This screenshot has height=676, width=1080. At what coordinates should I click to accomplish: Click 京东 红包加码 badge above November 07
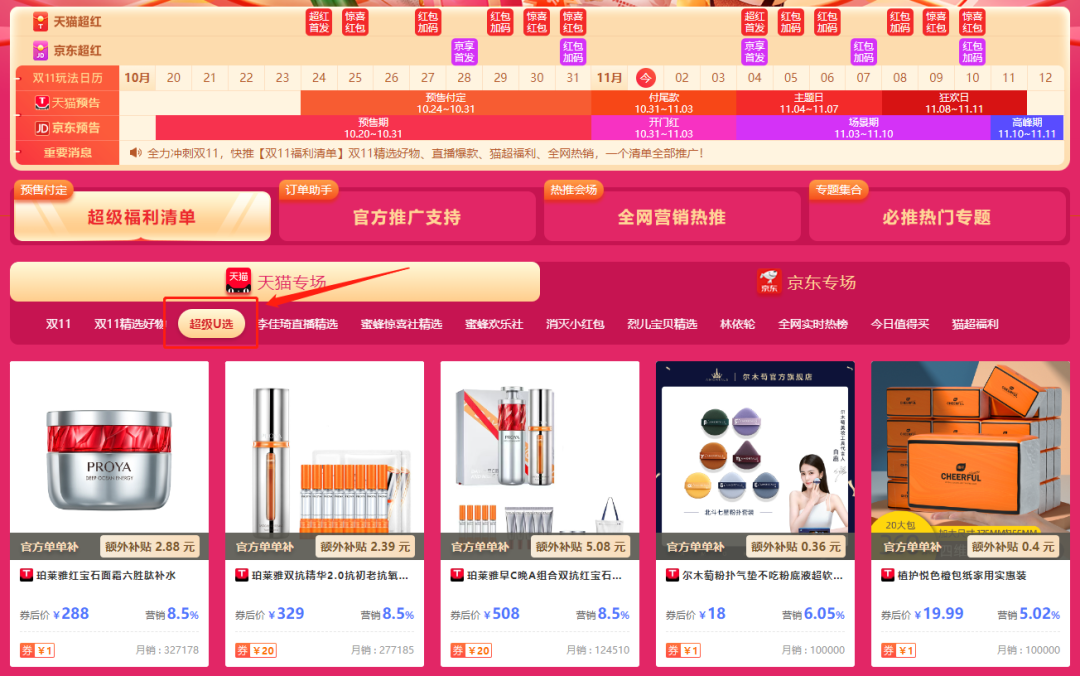pyautogui.click(x=864, y=52)
